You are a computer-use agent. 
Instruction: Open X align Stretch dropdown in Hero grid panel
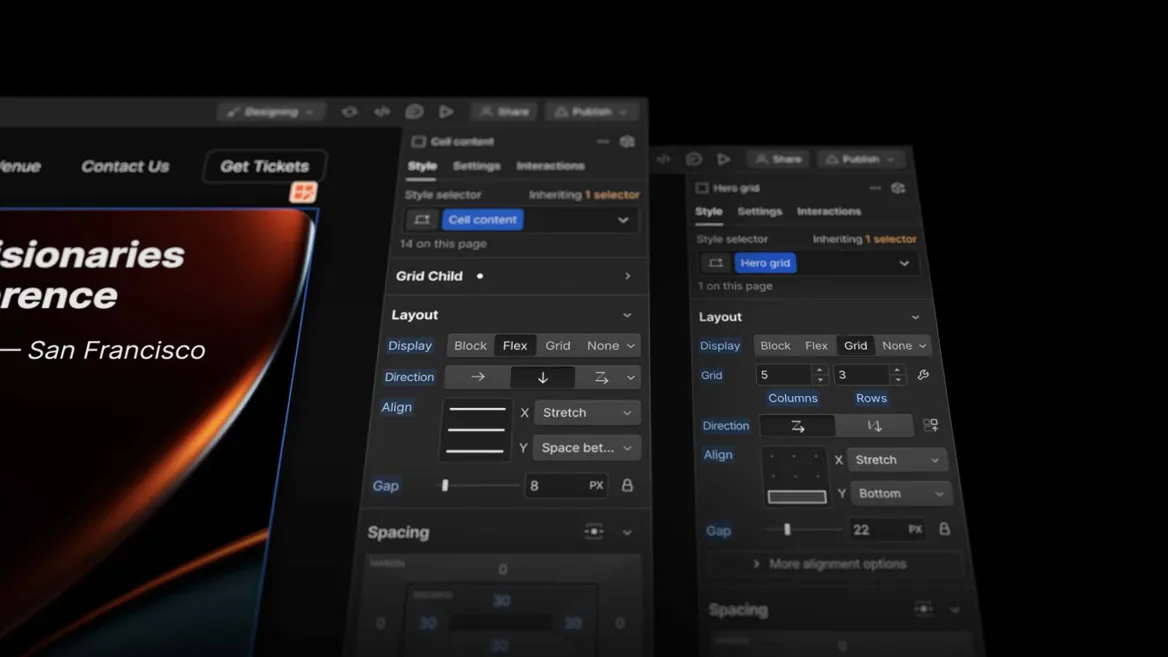coord(896,460)
